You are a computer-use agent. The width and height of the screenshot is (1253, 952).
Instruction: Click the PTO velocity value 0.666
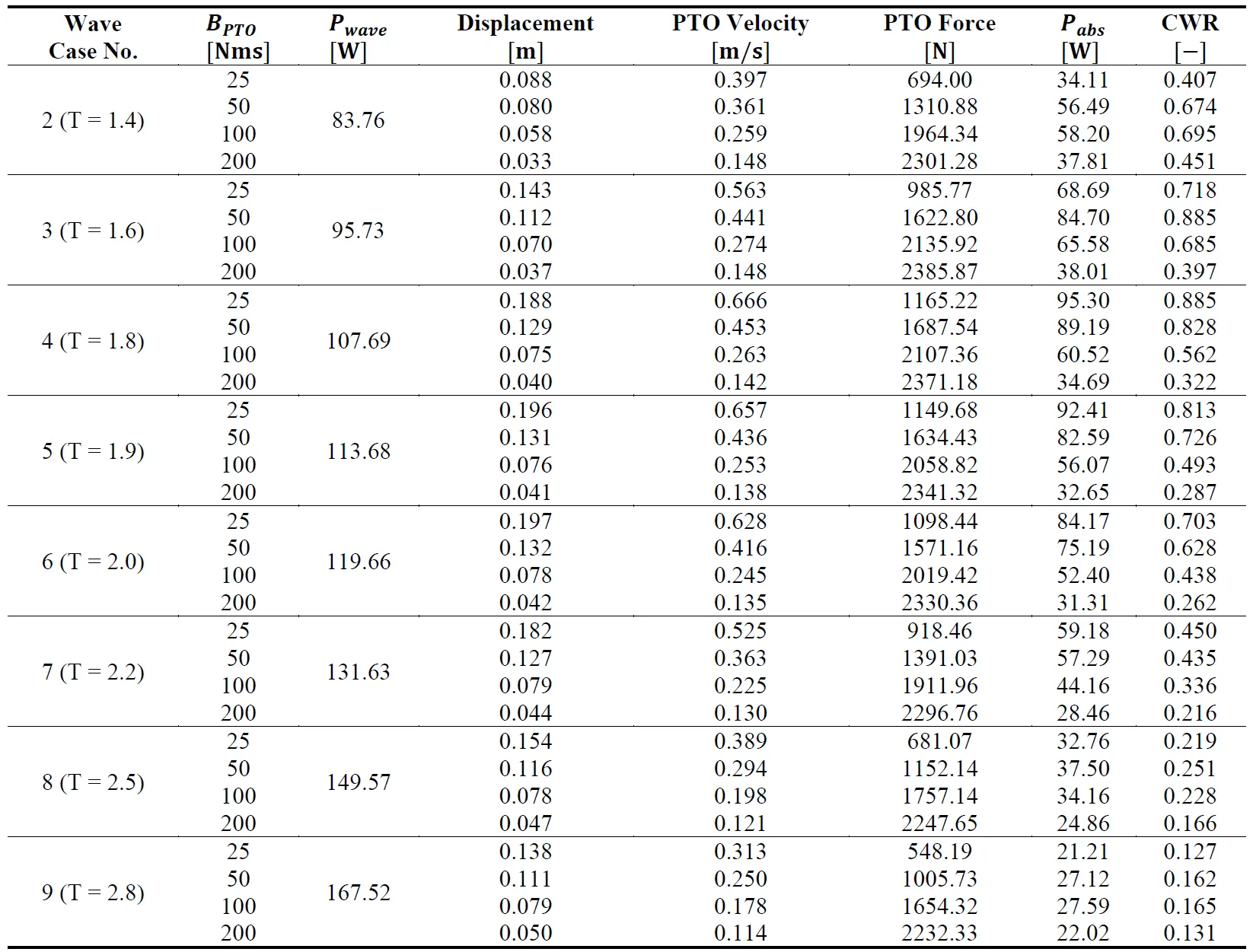[740, 301]
